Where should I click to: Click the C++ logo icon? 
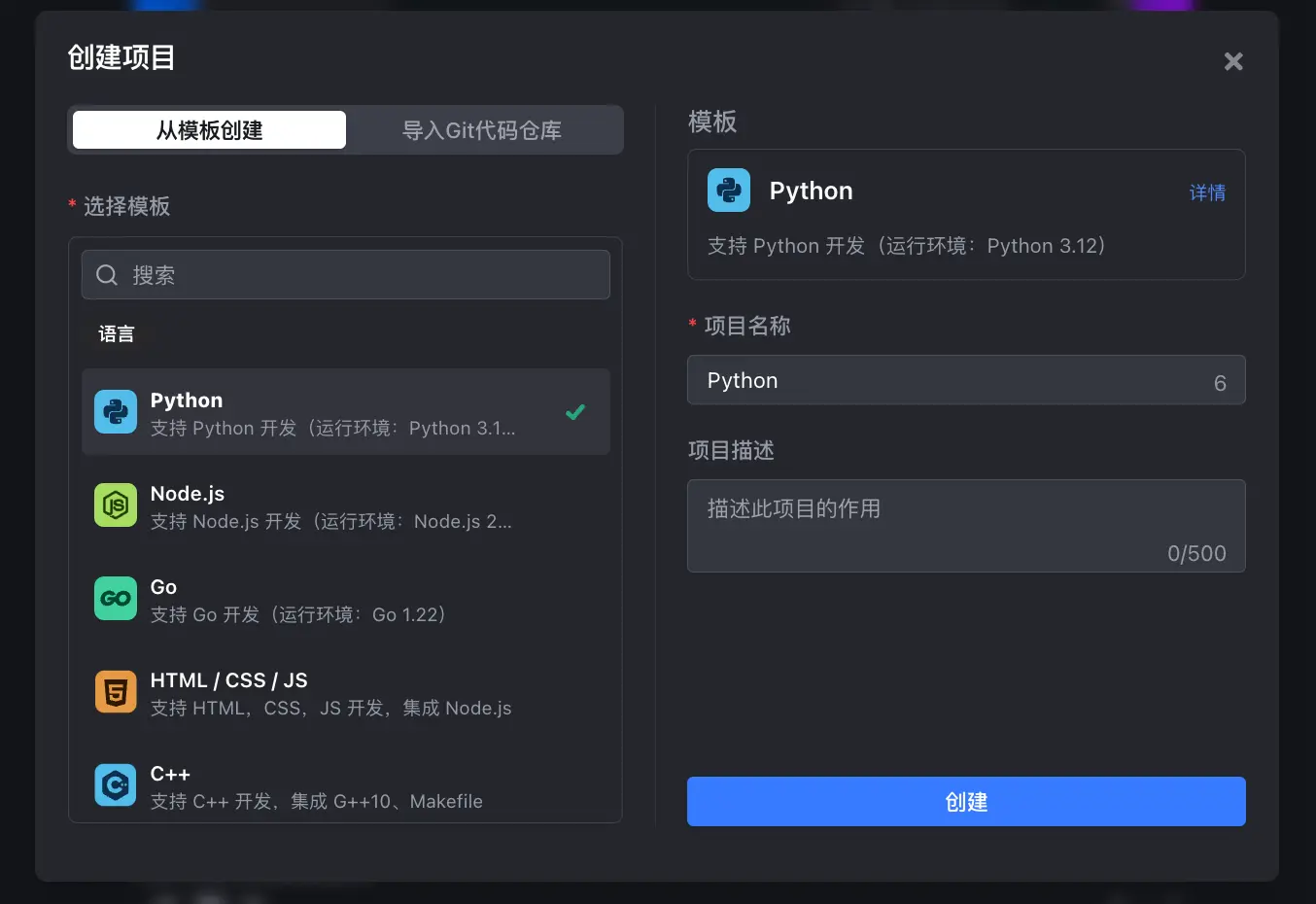tap(116, 784)
